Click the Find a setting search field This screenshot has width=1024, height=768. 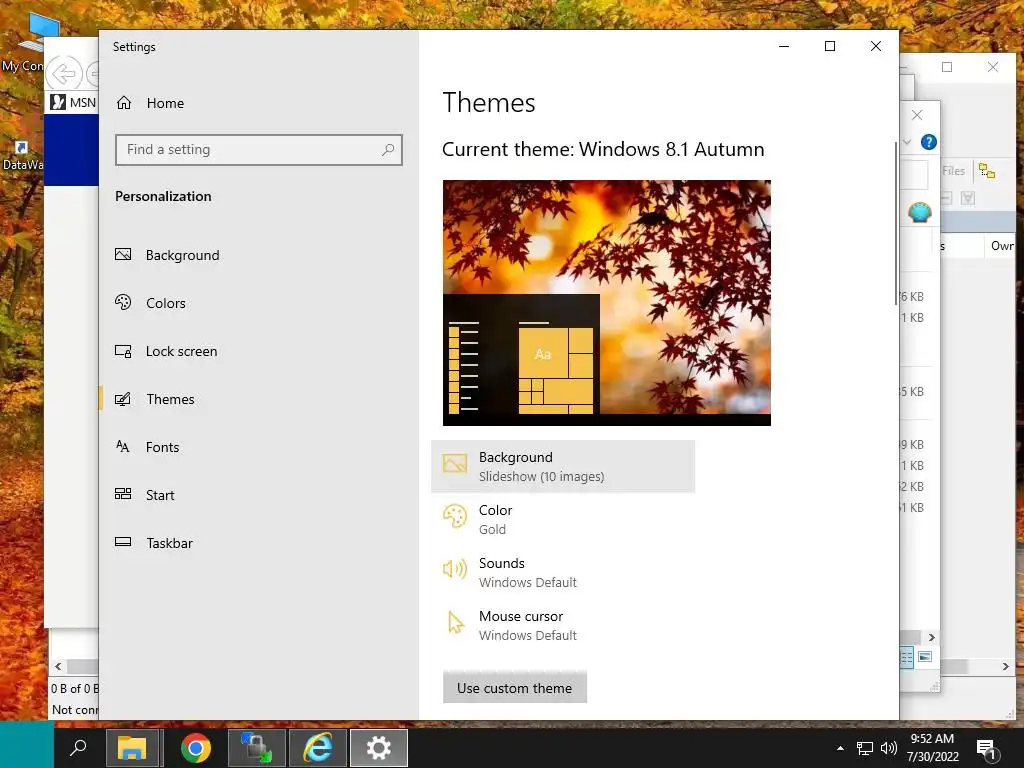pos(259,150)
